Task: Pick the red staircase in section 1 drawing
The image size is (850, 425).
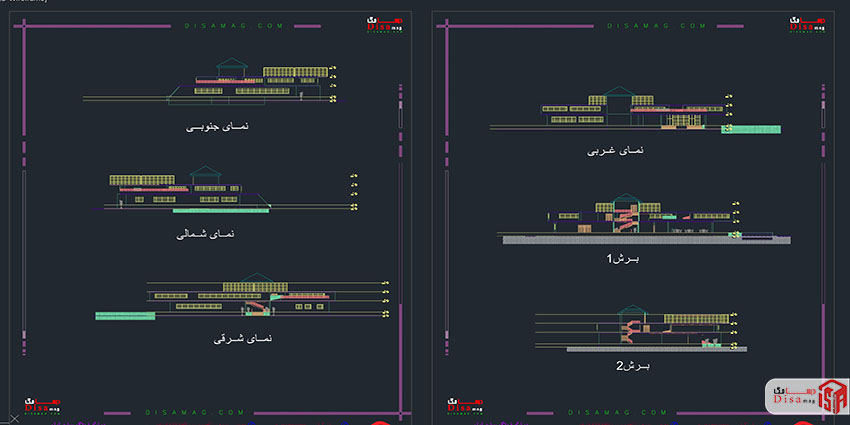Action: click(624, 217)
